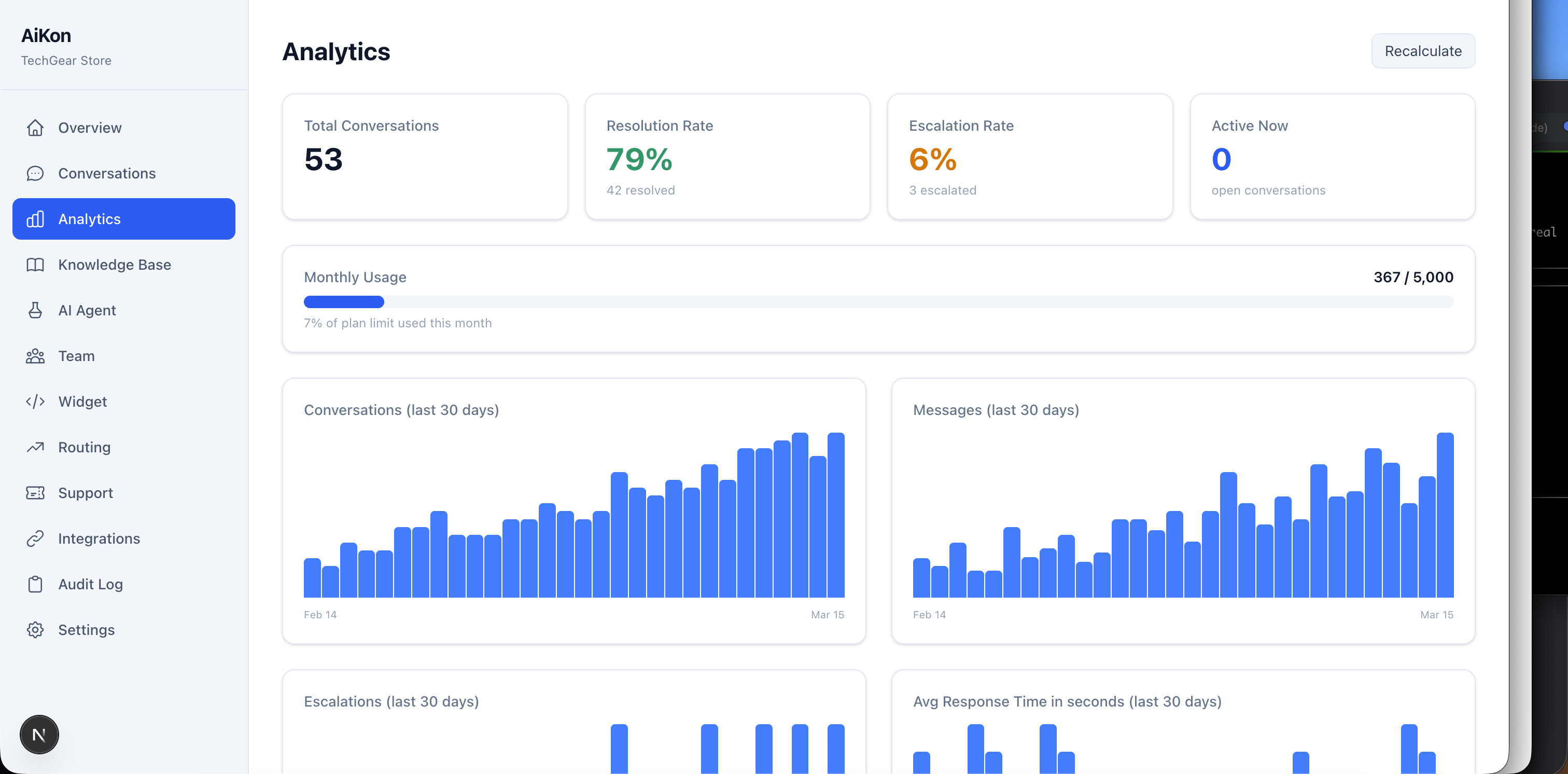
Task: Click the Avg Response Time chart title
Action: click(1067, 701)
